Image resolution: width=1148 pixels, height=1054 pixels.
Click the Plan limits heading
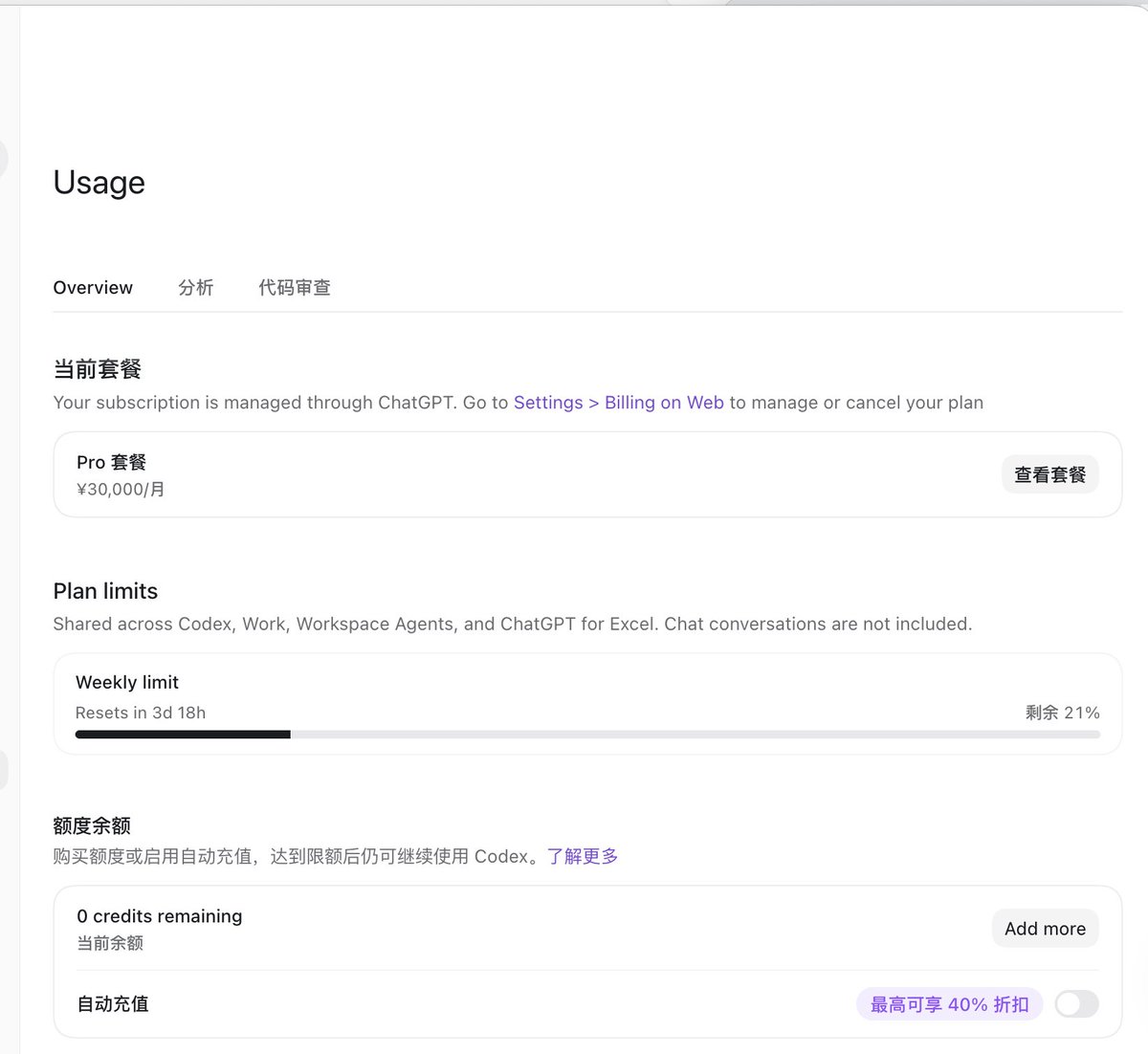[x=105, y=591]
